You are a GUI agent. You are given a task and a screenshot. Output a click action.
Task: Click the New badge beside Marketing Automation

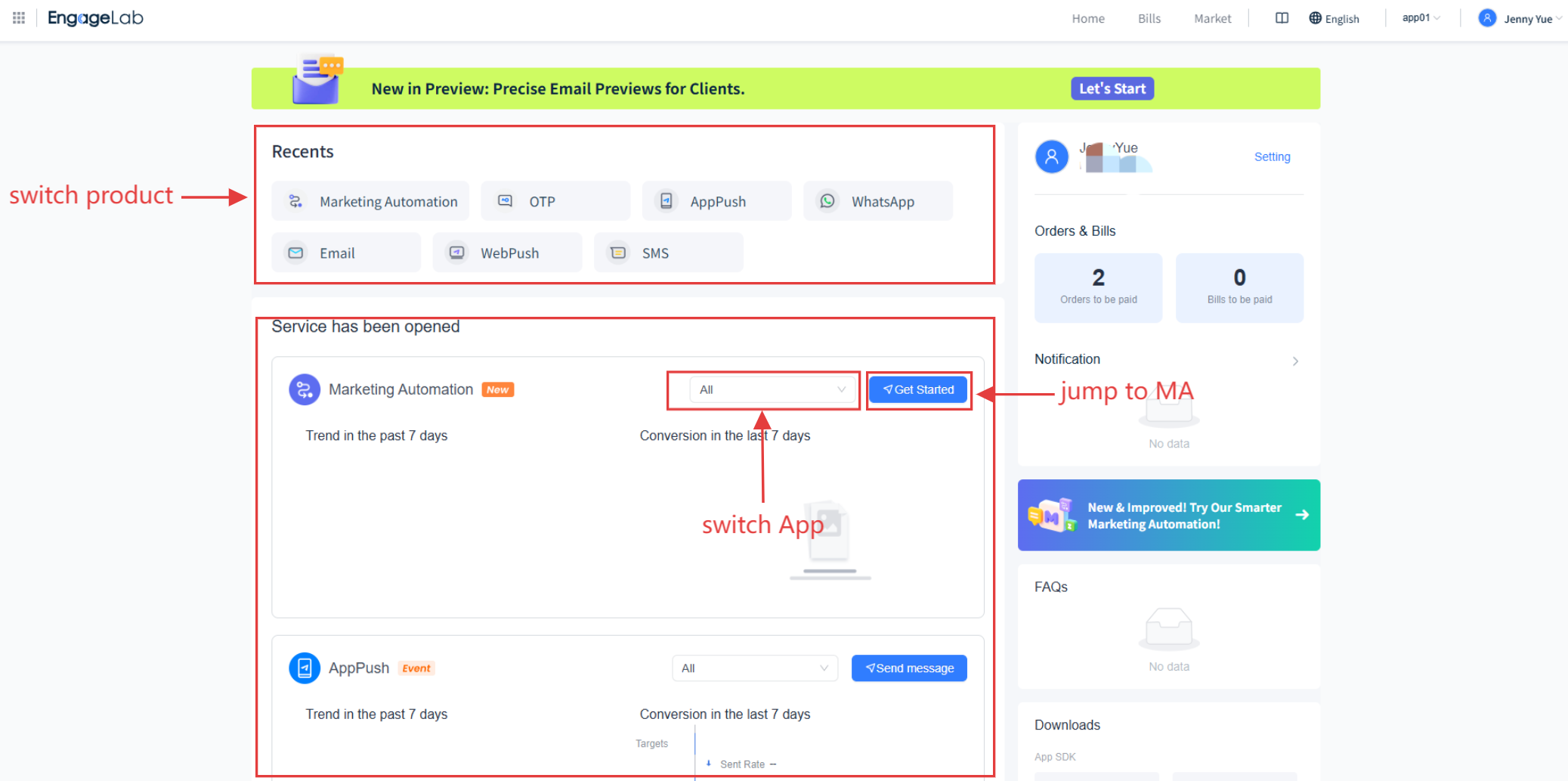498,390
